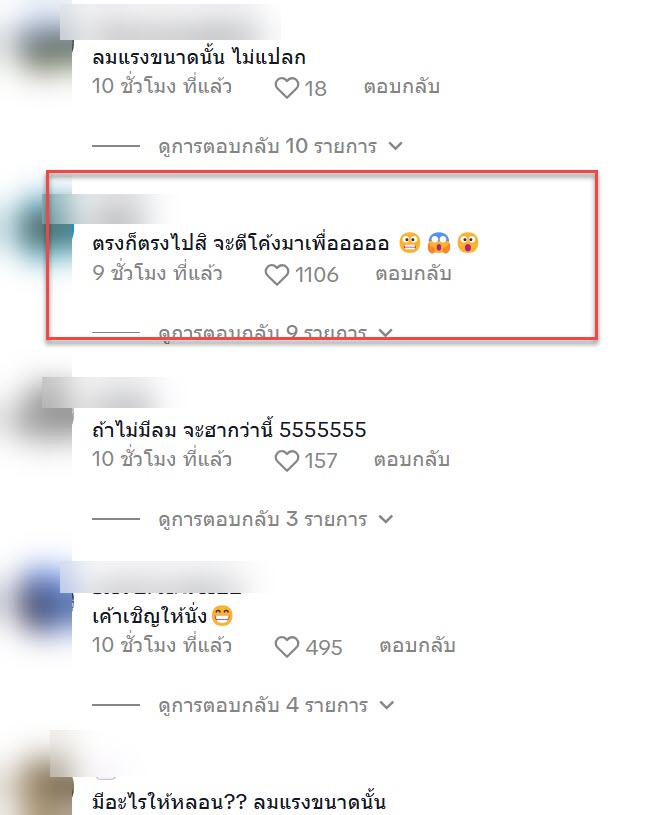Expand the 3 replies thread

point(276,519)
